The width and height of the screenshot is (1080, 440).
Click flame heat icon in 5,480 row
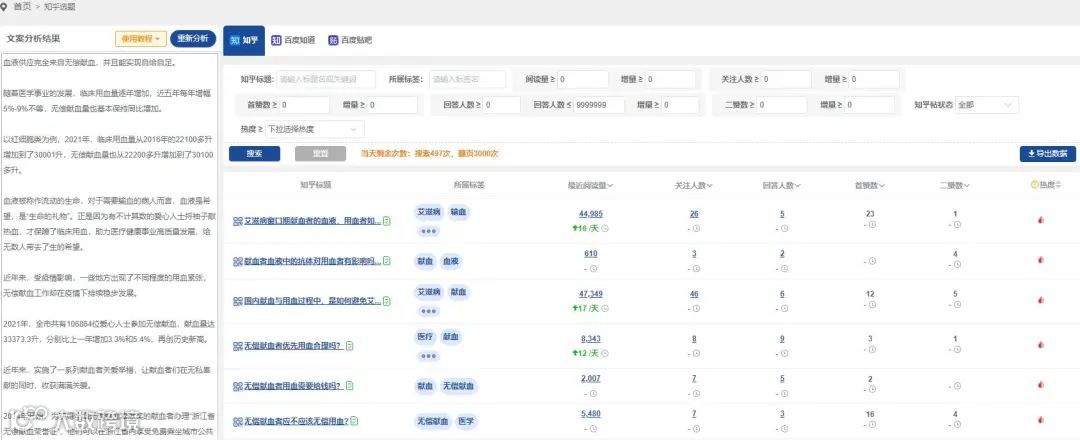(1041, 419)
